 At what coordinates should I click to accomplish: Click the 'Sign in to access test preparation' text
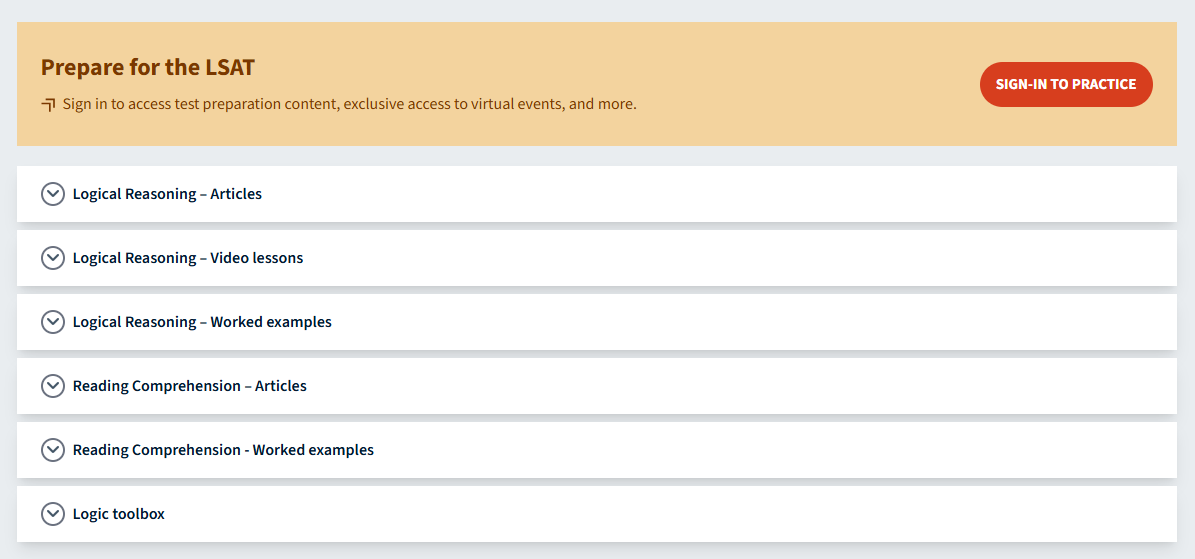click(349, 104)
